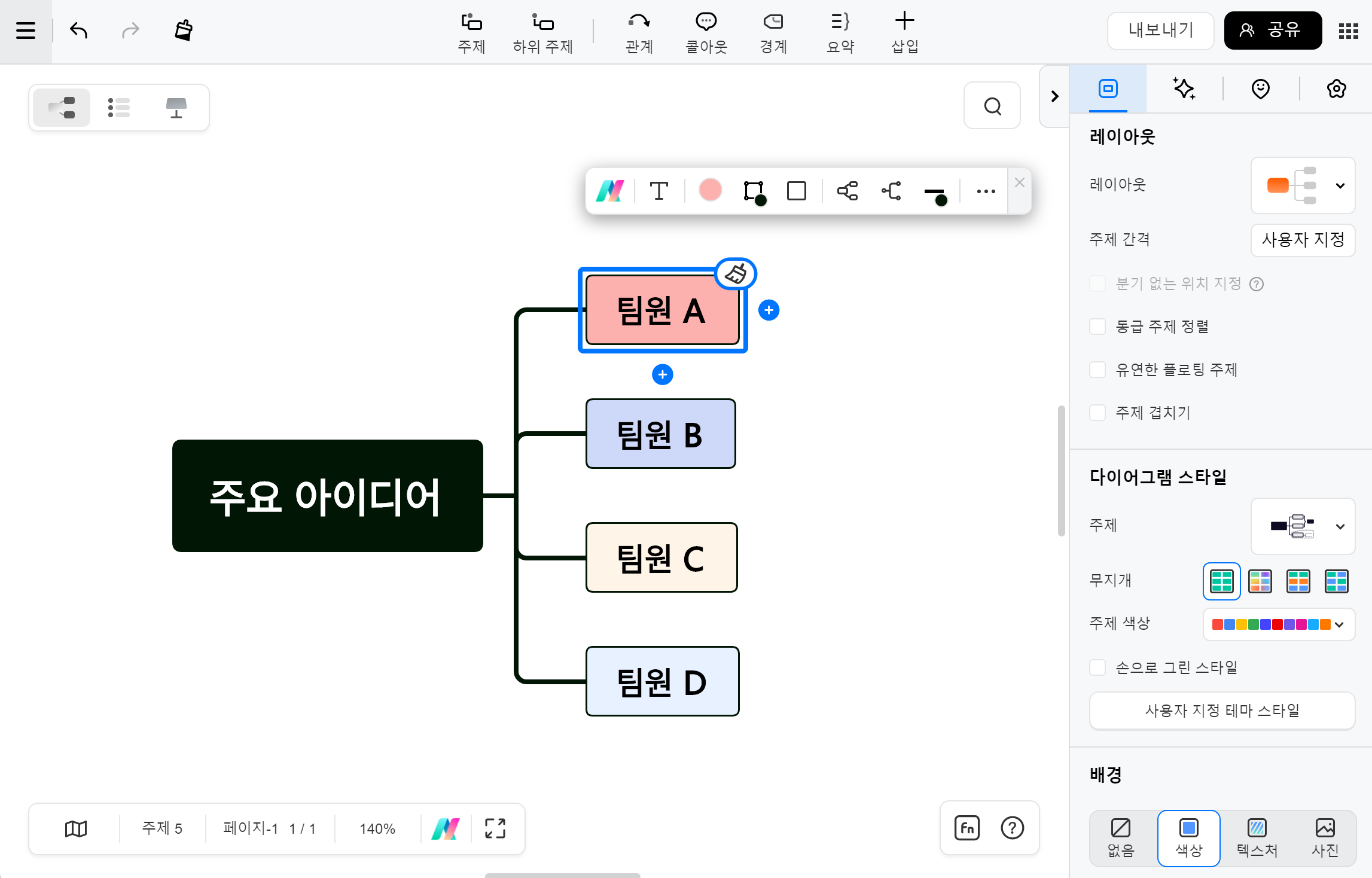Viewport: 1372px width, 878px height.
Task: Insert a 관계 relationship line
Action: pos(639,33)
